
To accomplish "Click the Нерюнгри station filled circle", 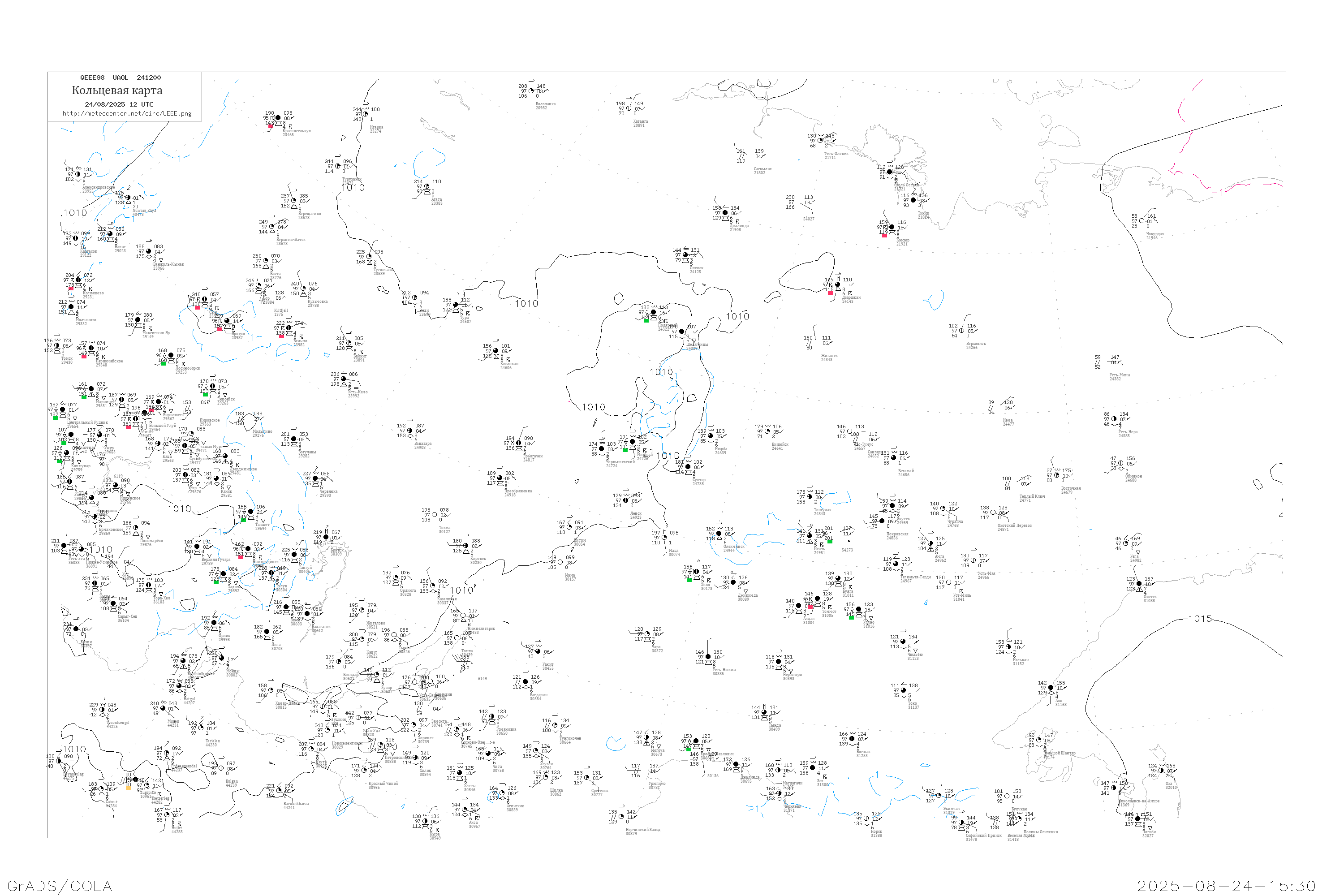I will click(778, 662).
